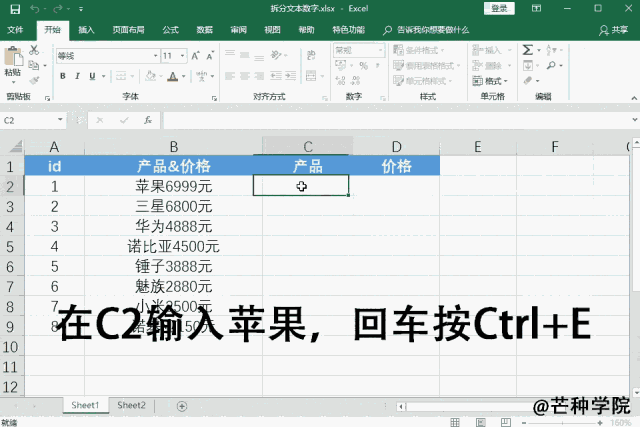Click the Paste clipboard icon
Viewport: 640px width, 427px height.
(x=12, y=58)
